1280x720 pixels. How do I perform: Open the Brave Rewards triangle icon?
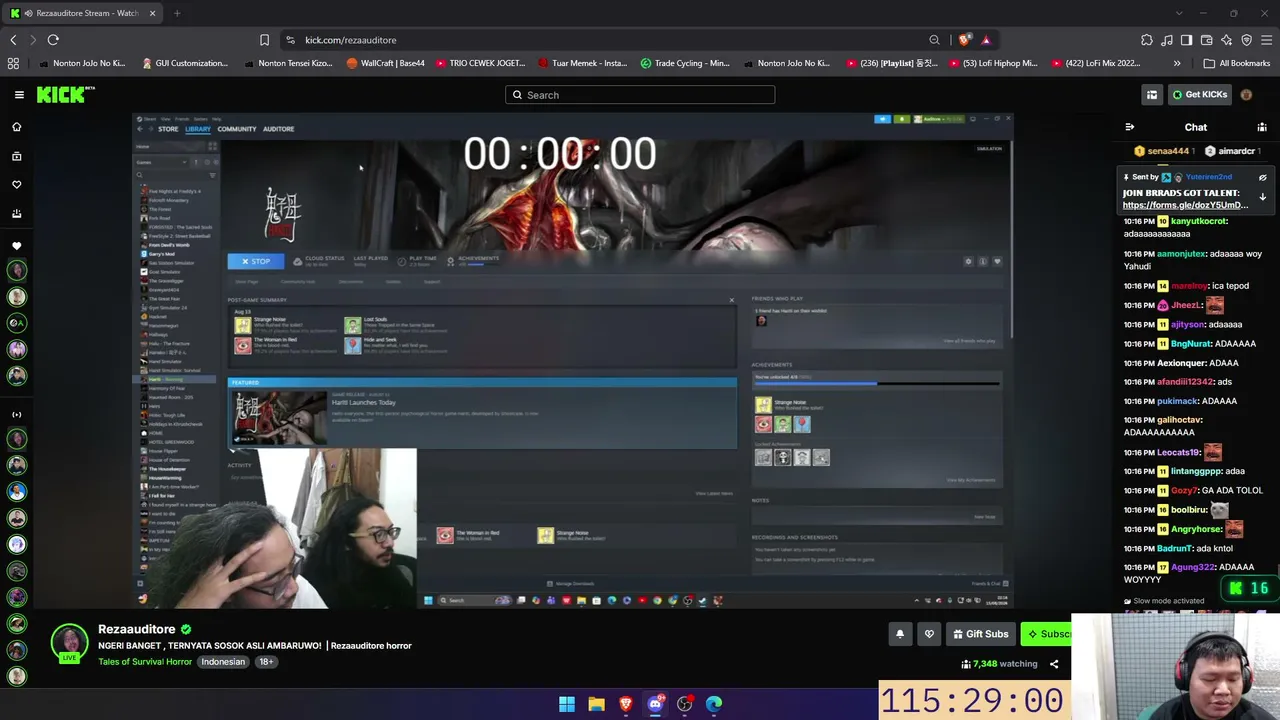pyautogui.click(x=985, y=40)
